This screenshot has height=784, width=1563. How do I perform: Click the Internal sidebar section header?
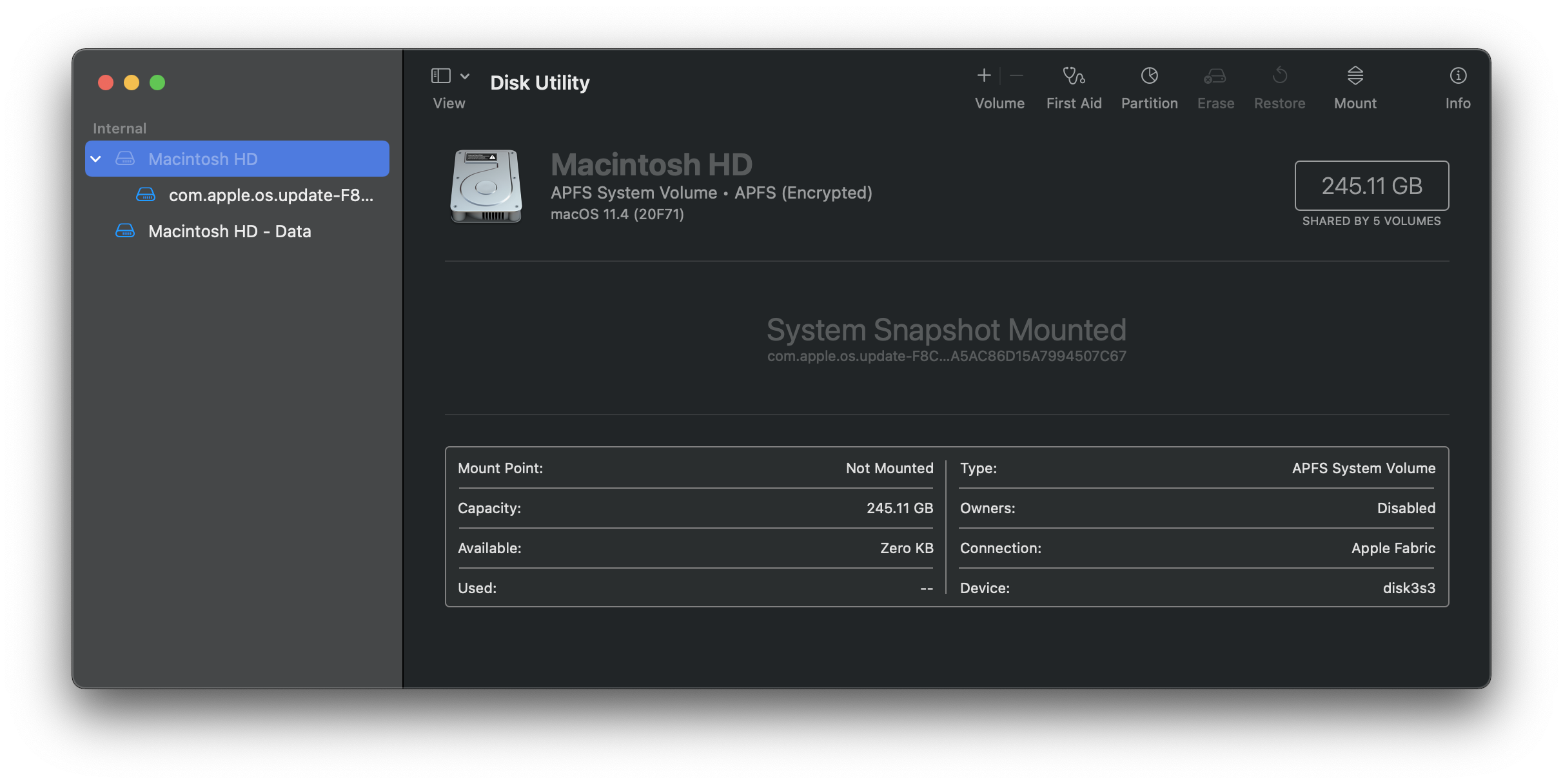pyautogui.click(x=119, y=128)
